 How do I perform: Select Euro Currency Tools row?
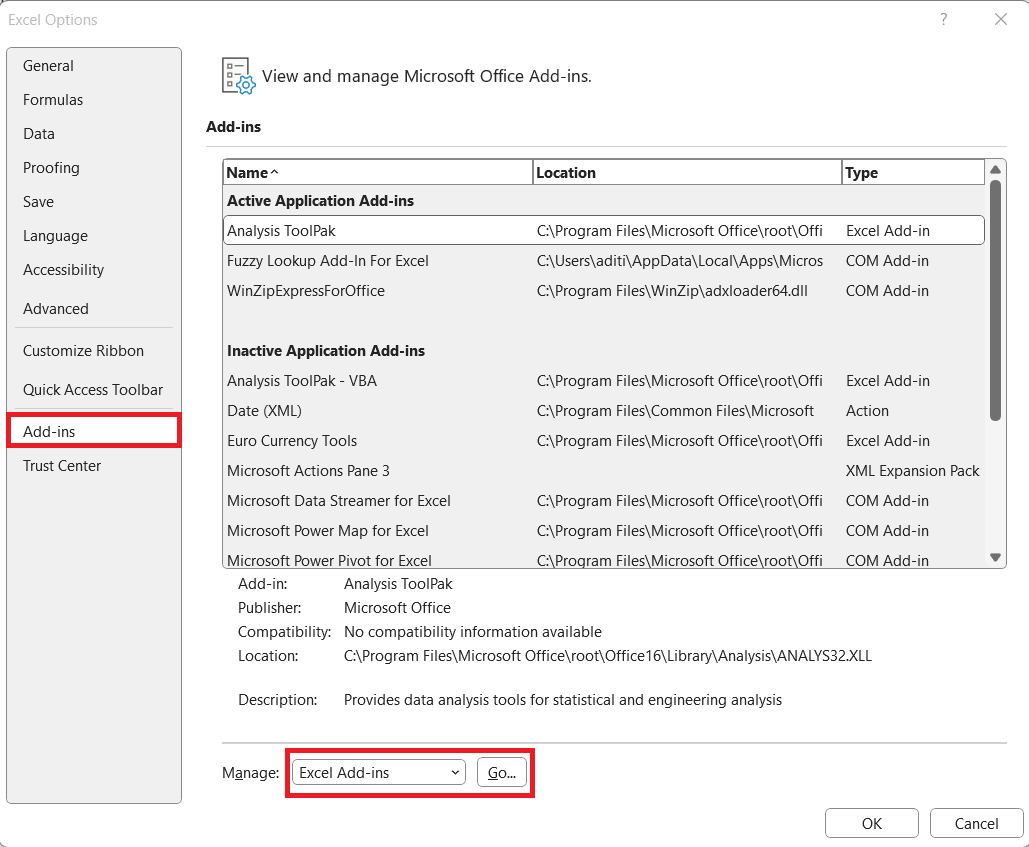click(x=604, y=441)
